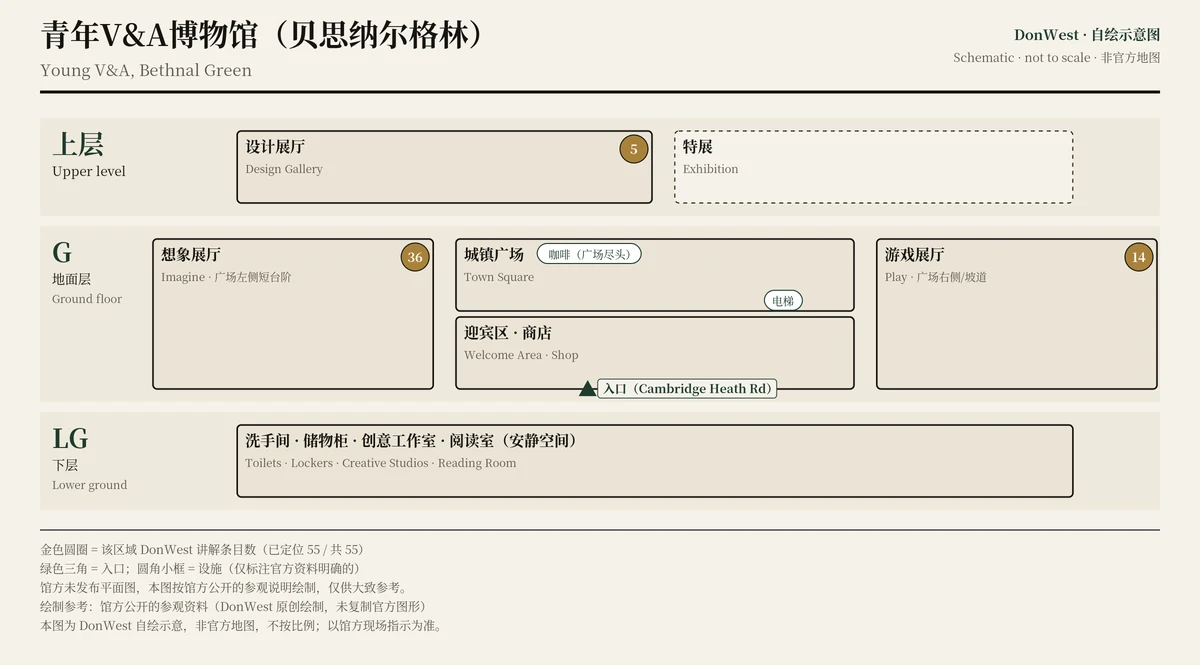Select the 城镇广场 heading
Viewport: 1200px width, 665px height.
494,255
